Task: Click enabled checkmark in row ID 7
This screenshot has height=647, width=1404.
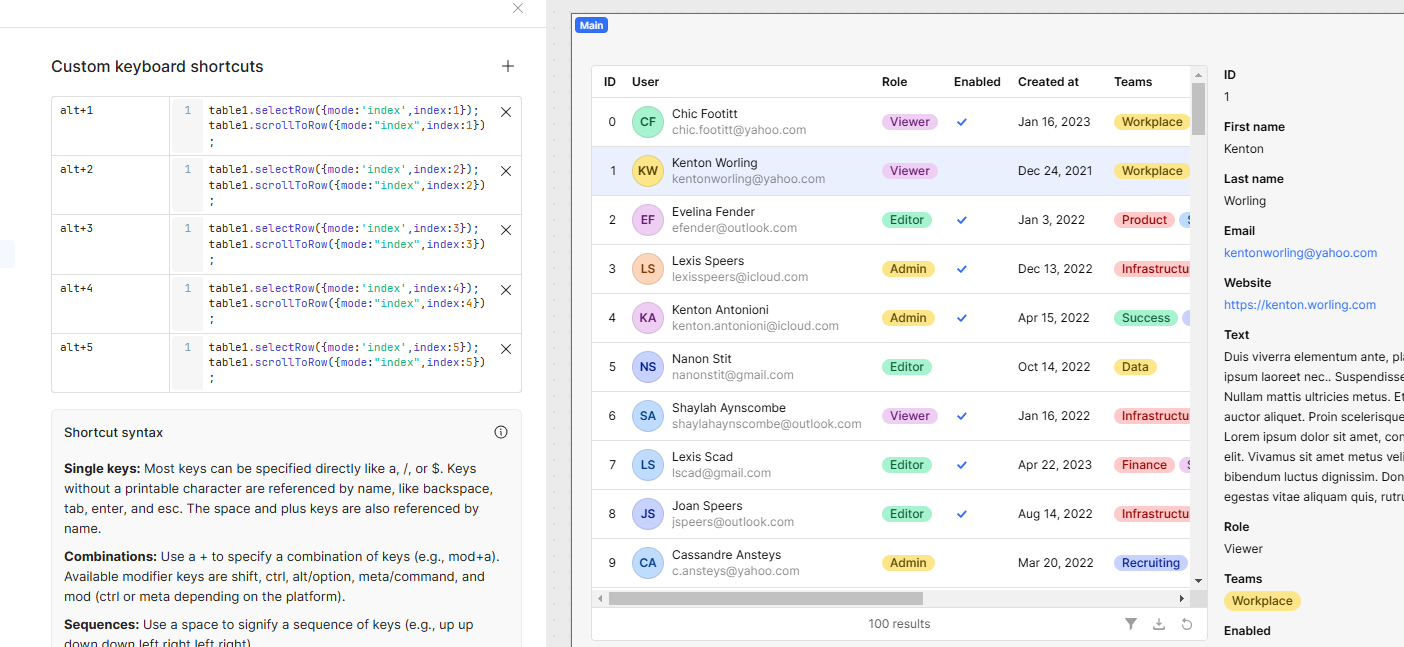Action: pyautogui.click(x=962, y=465)
